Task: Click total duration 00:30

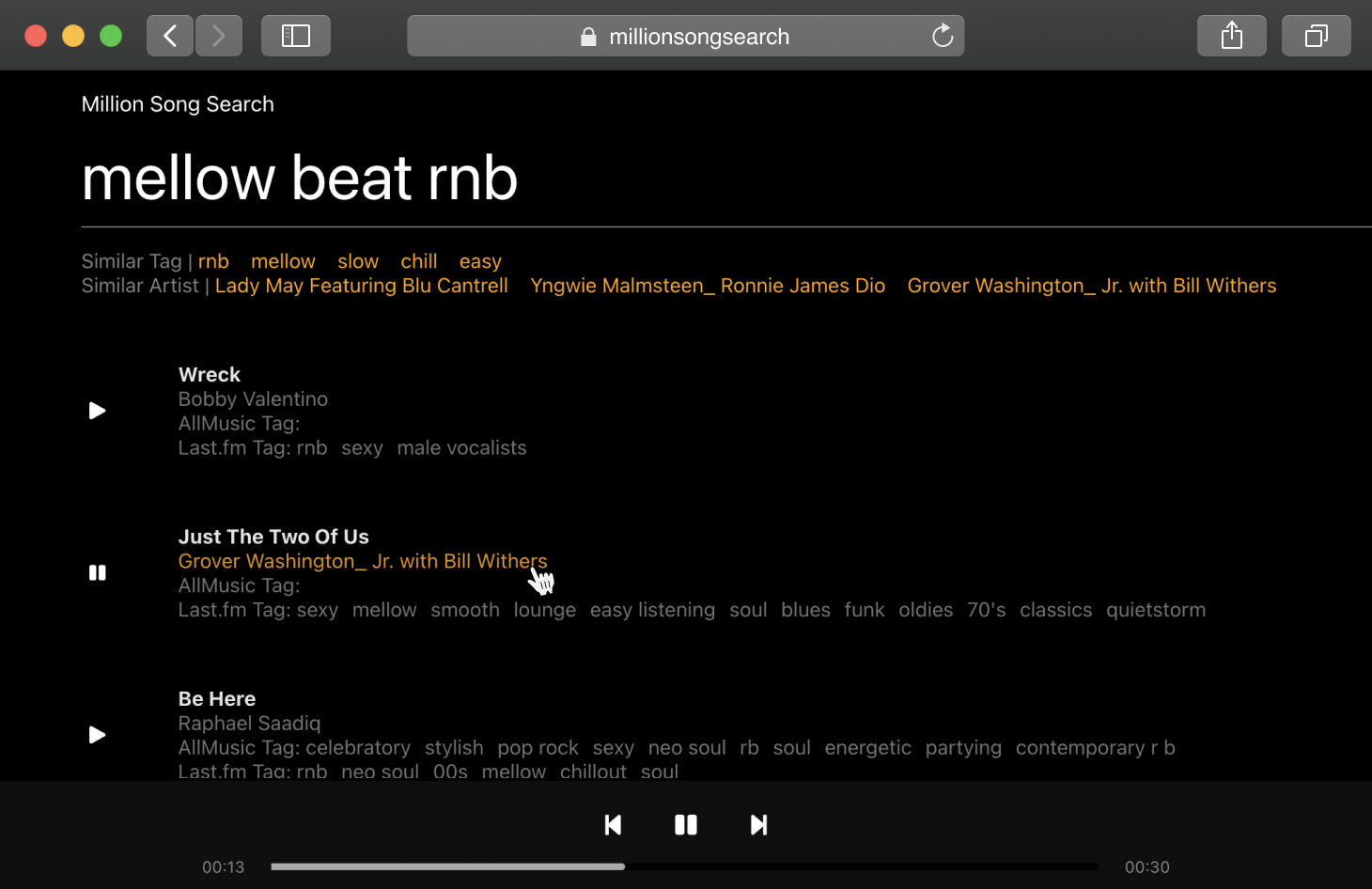Action: pos(1147,867)
